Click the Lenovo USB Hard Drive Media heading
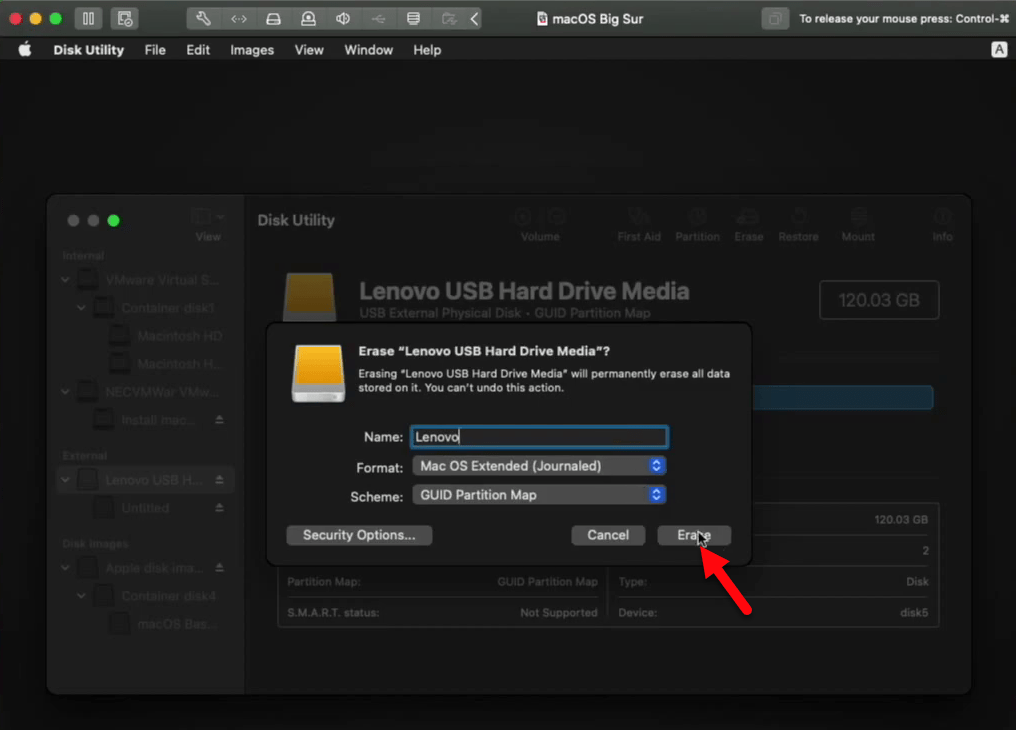This screenshot has width=1016, height=730. (524, 291)
